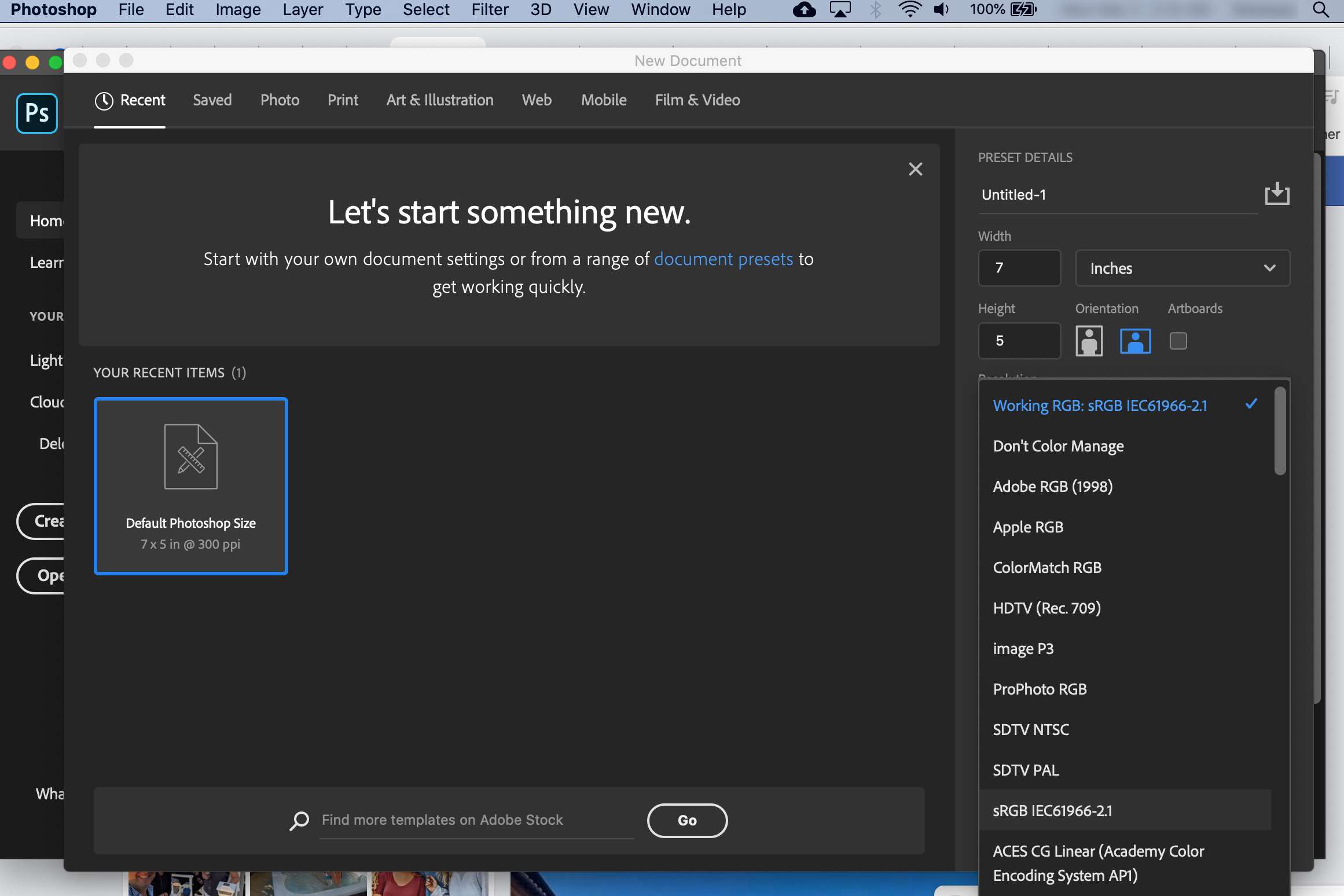Switch to the Web tab
Screen dimensions: 1344x896
[536, 99]
